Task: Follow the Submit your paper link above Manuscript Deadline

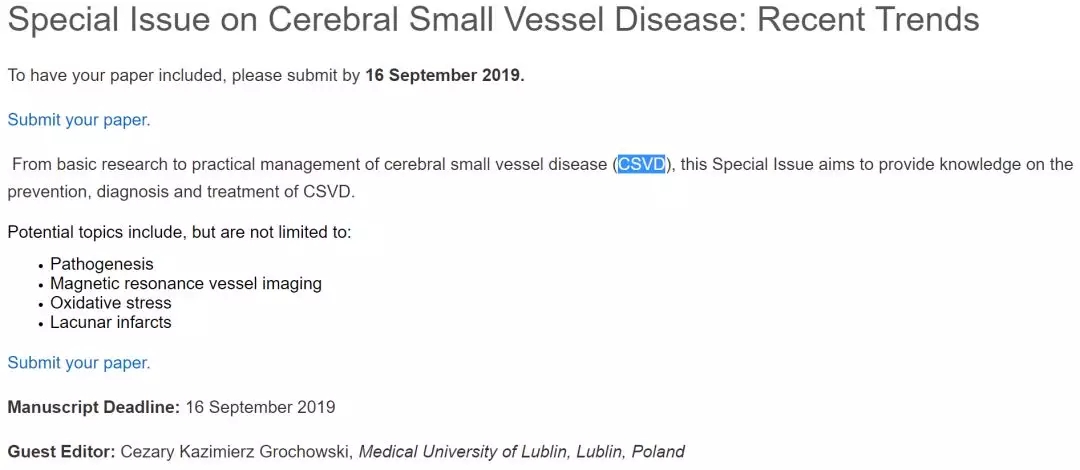Action: pos(79,362)
